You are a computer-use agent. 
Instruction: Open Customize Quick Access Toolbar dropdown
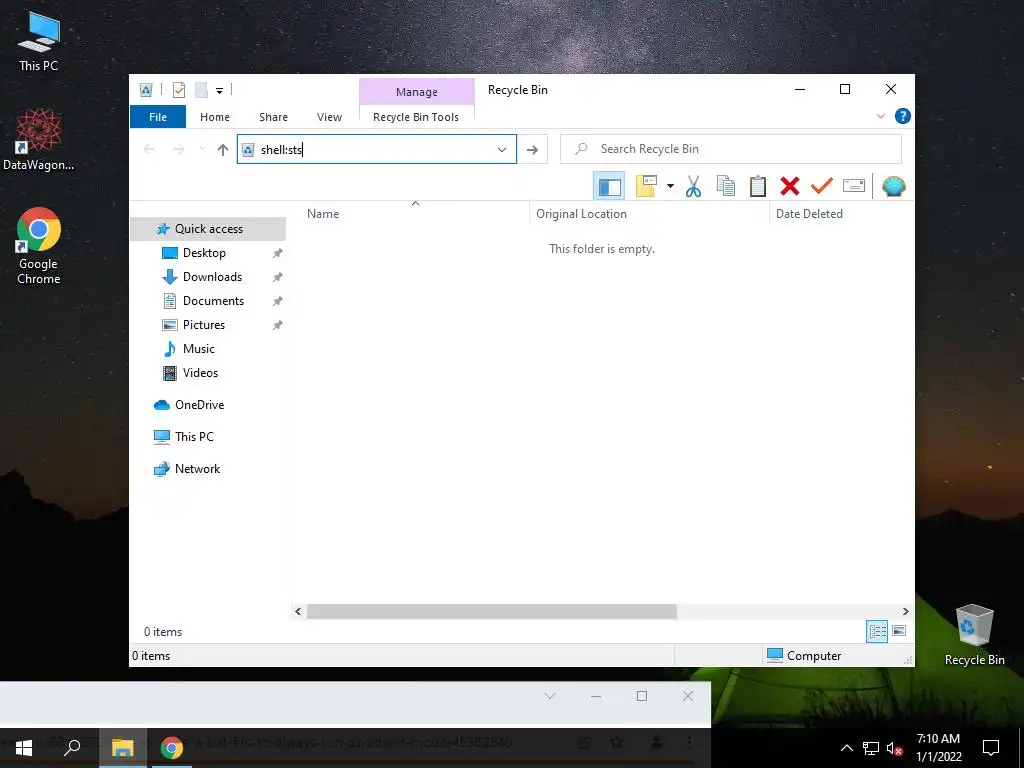(x=219, y=91)
